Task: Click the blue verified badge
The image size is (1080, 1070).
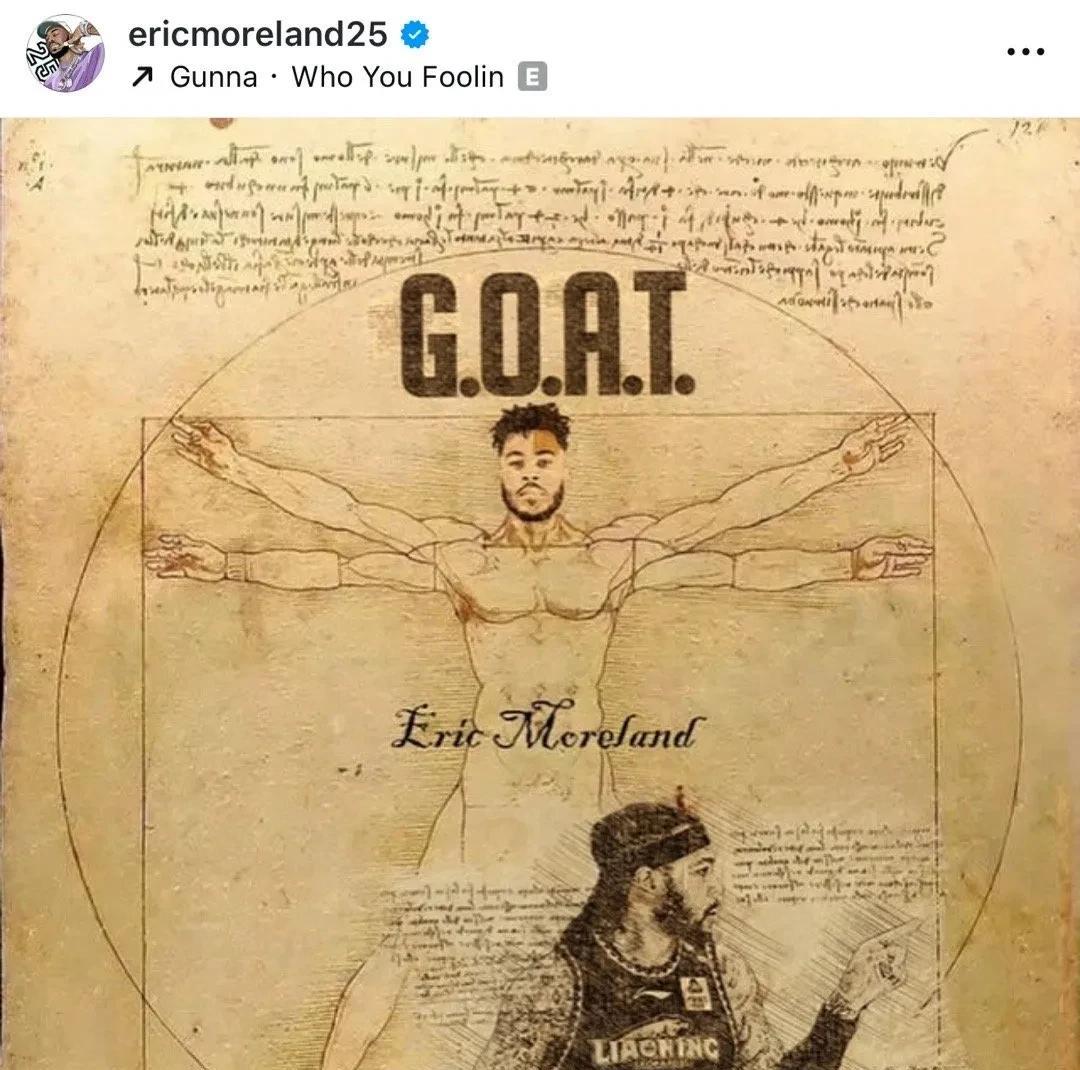Action: click(415, 34)
